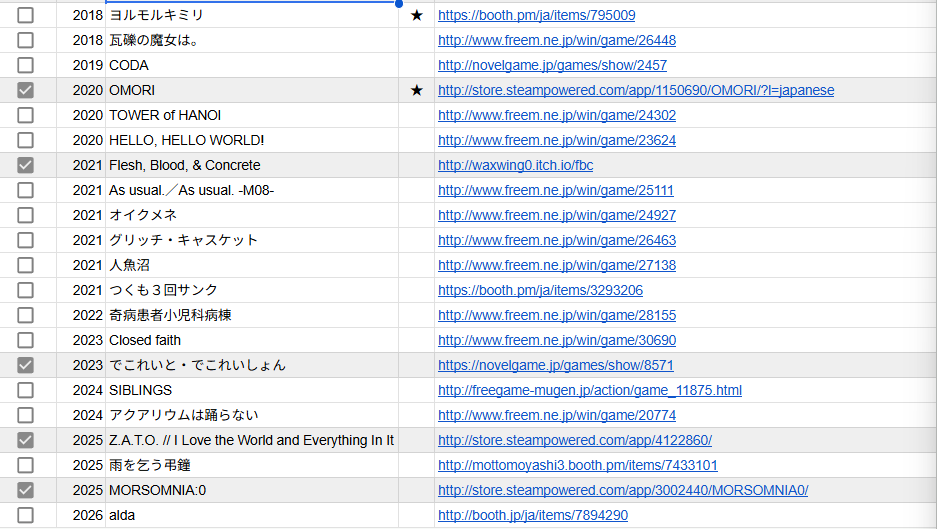Open freem.ne.jp game/25111 link
Image resolution: width=937 pixels, height=529 pixels.
click(x=556, y=190)
